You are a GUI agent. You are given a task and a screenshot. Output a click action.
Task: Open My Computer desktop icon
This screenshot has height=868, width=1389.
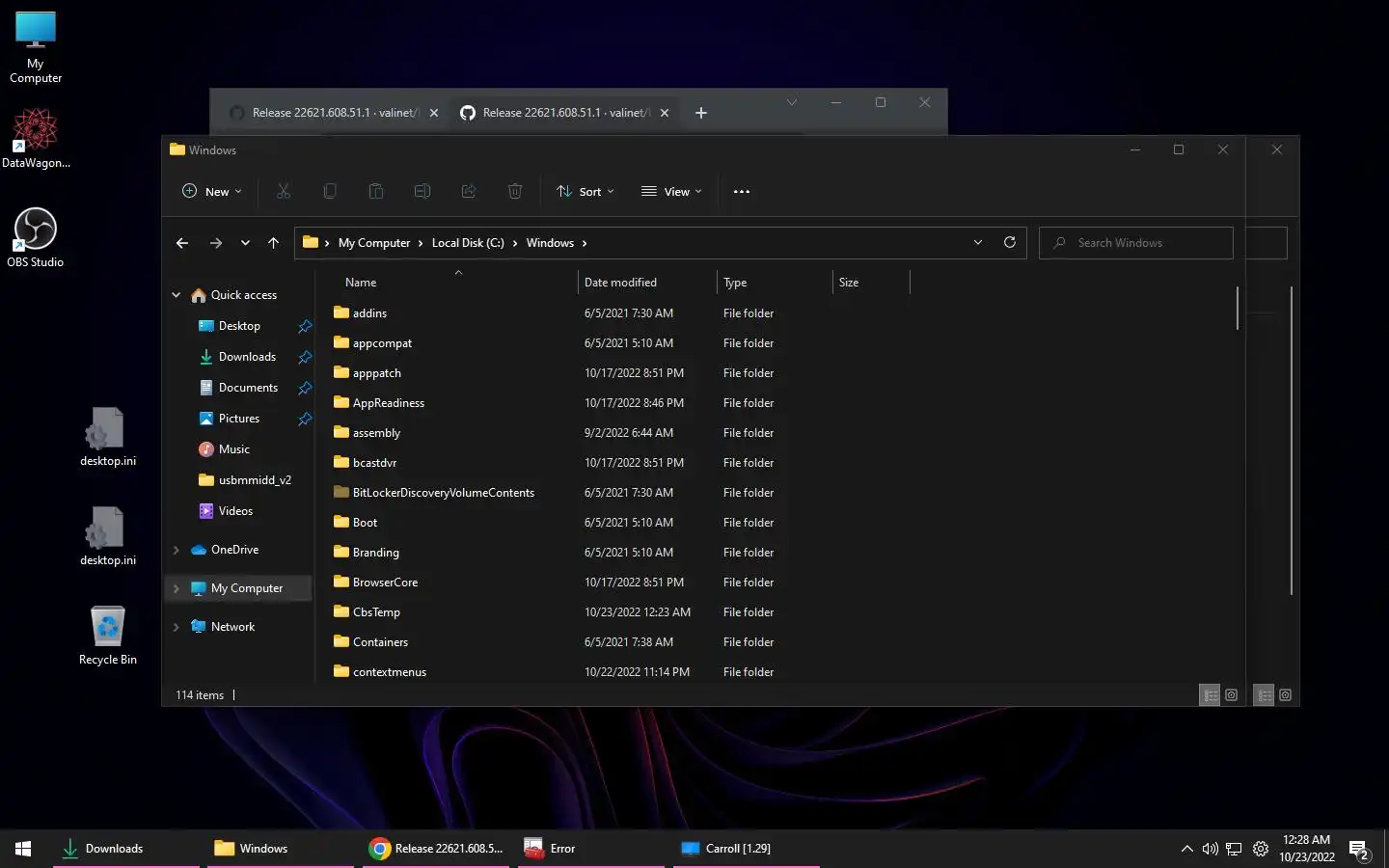(36, 47)
